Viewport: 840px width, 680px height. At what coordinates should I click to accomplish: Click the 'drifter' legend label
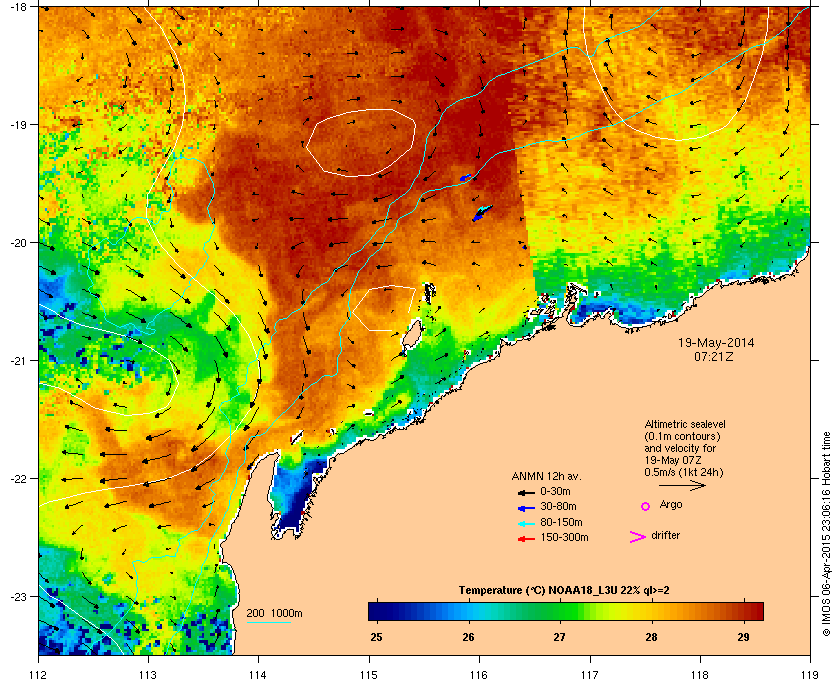pos(665,535)
